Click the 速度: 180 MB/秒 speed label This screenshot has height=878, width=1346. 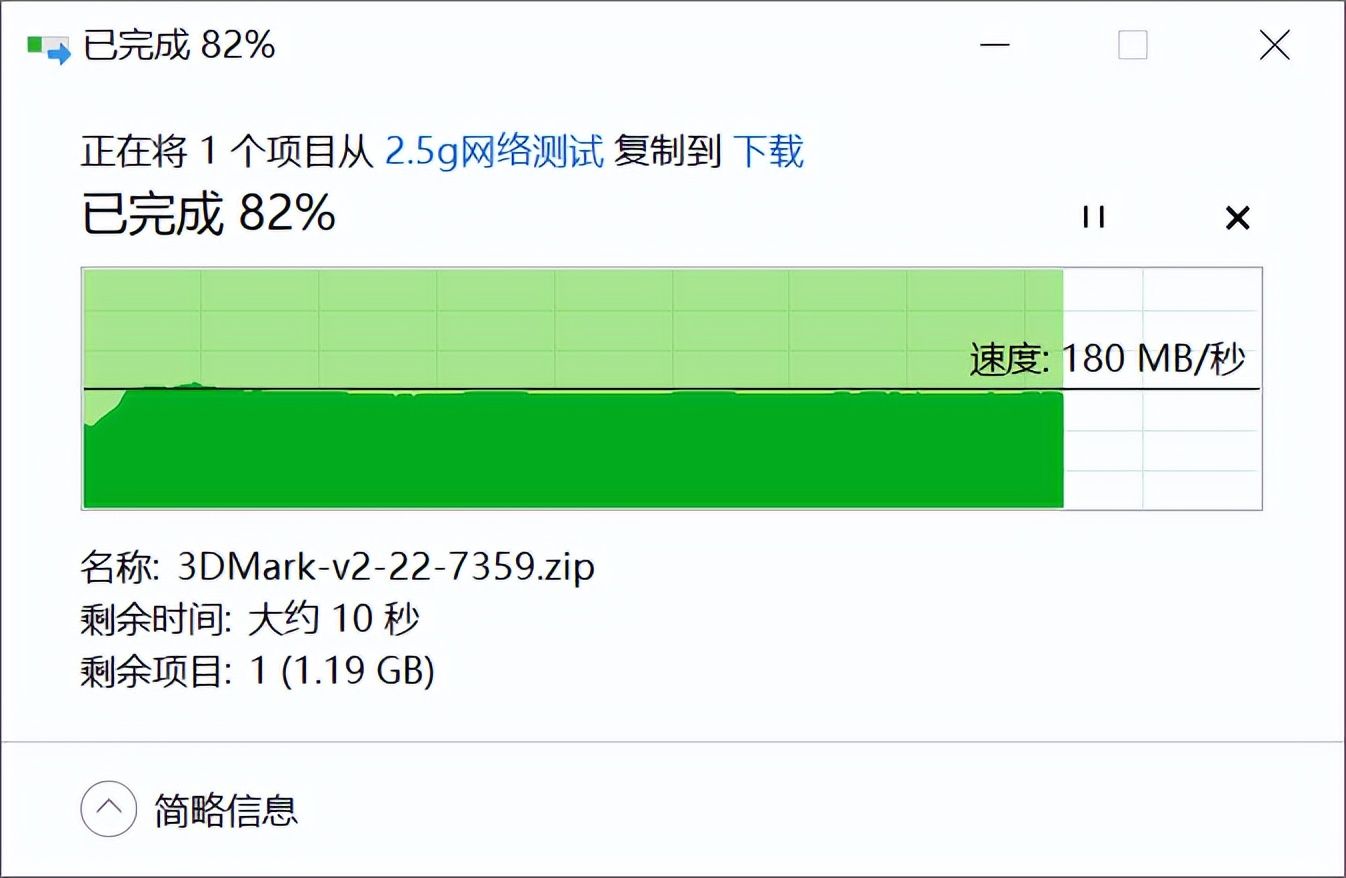coord(1107,358)
